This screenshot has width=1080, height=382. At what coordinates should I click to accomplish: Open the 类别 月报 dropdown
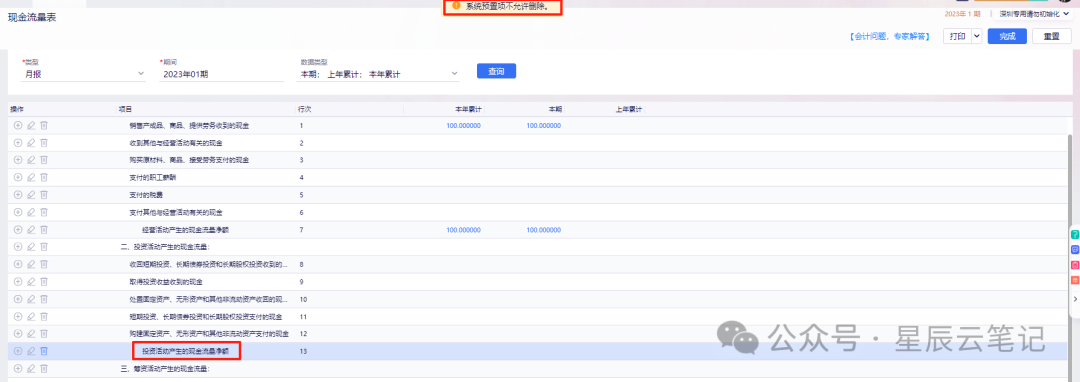point(83,73)
